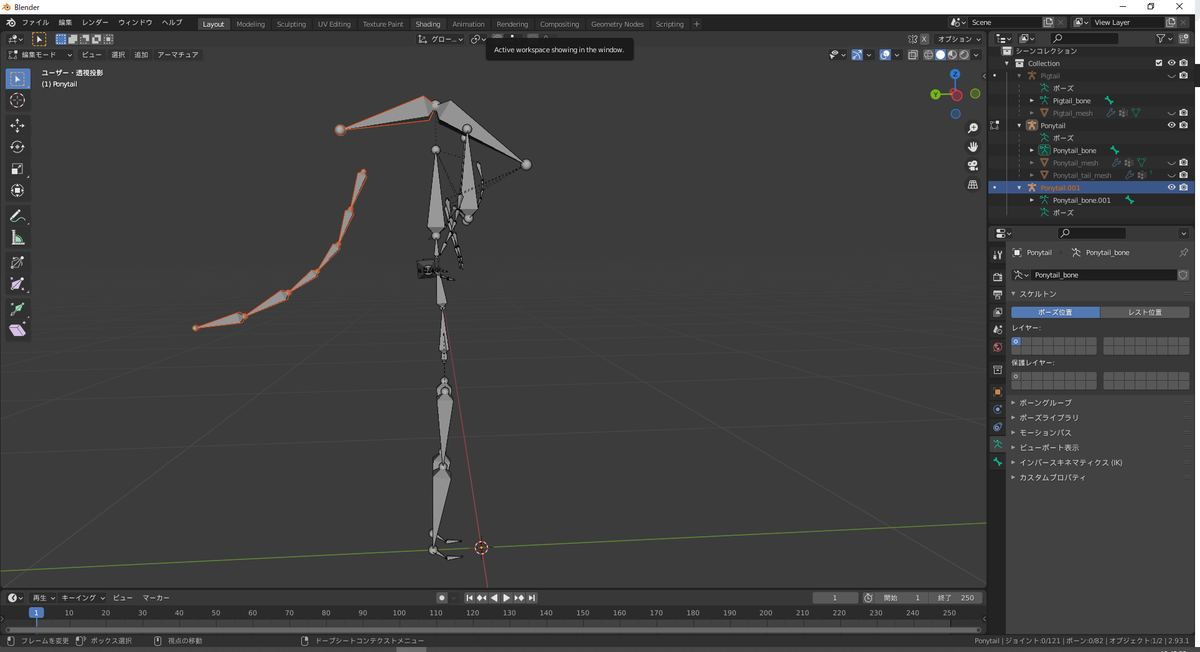Click the レスト位置 button
Screen dimensions: 1200x652
point(1145,312)
